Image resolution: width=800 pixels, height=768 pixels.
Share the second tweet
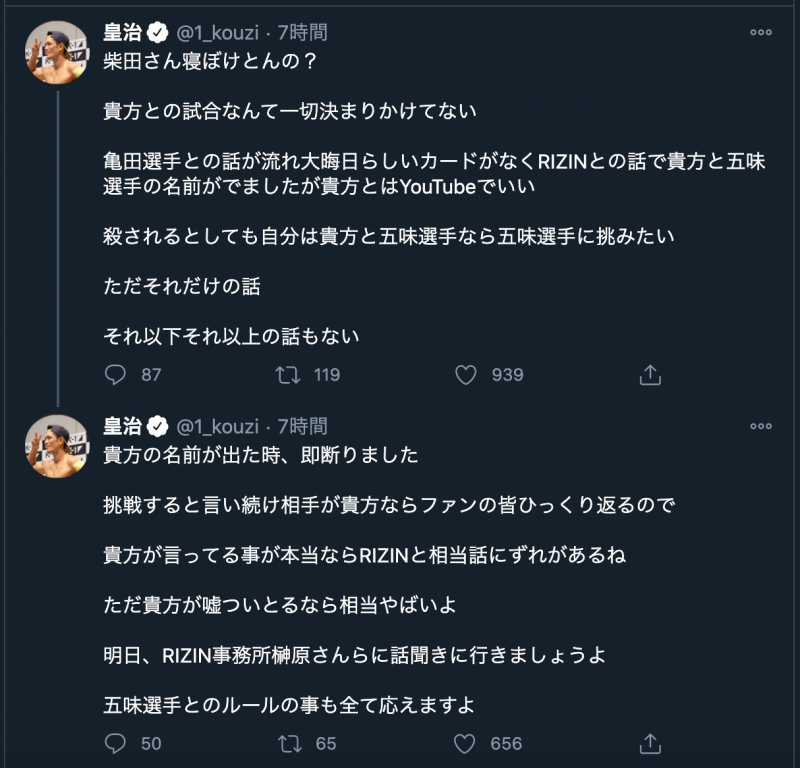(650, 743)
